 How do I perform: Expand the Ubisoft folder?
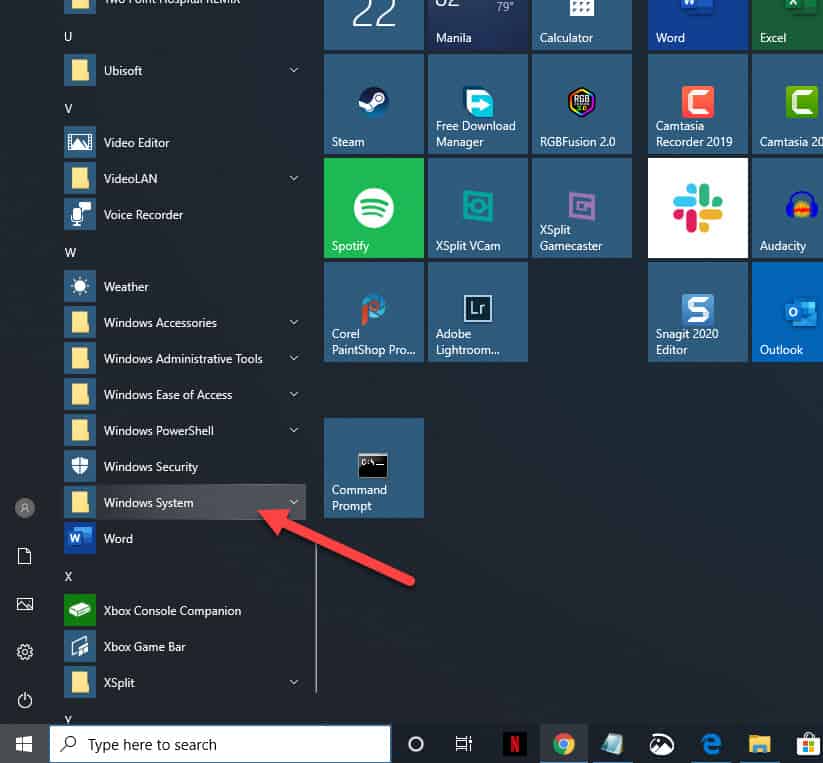click(x=185, y=70)
